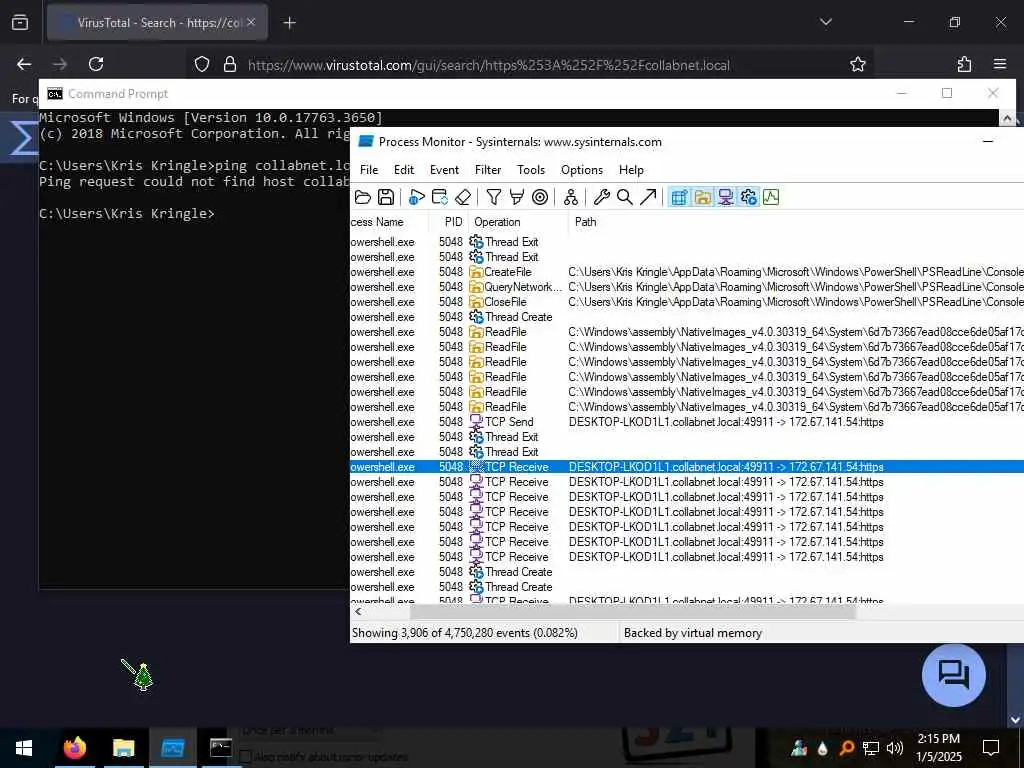Save the Process Monitor capture to file

tap(386, 197)
